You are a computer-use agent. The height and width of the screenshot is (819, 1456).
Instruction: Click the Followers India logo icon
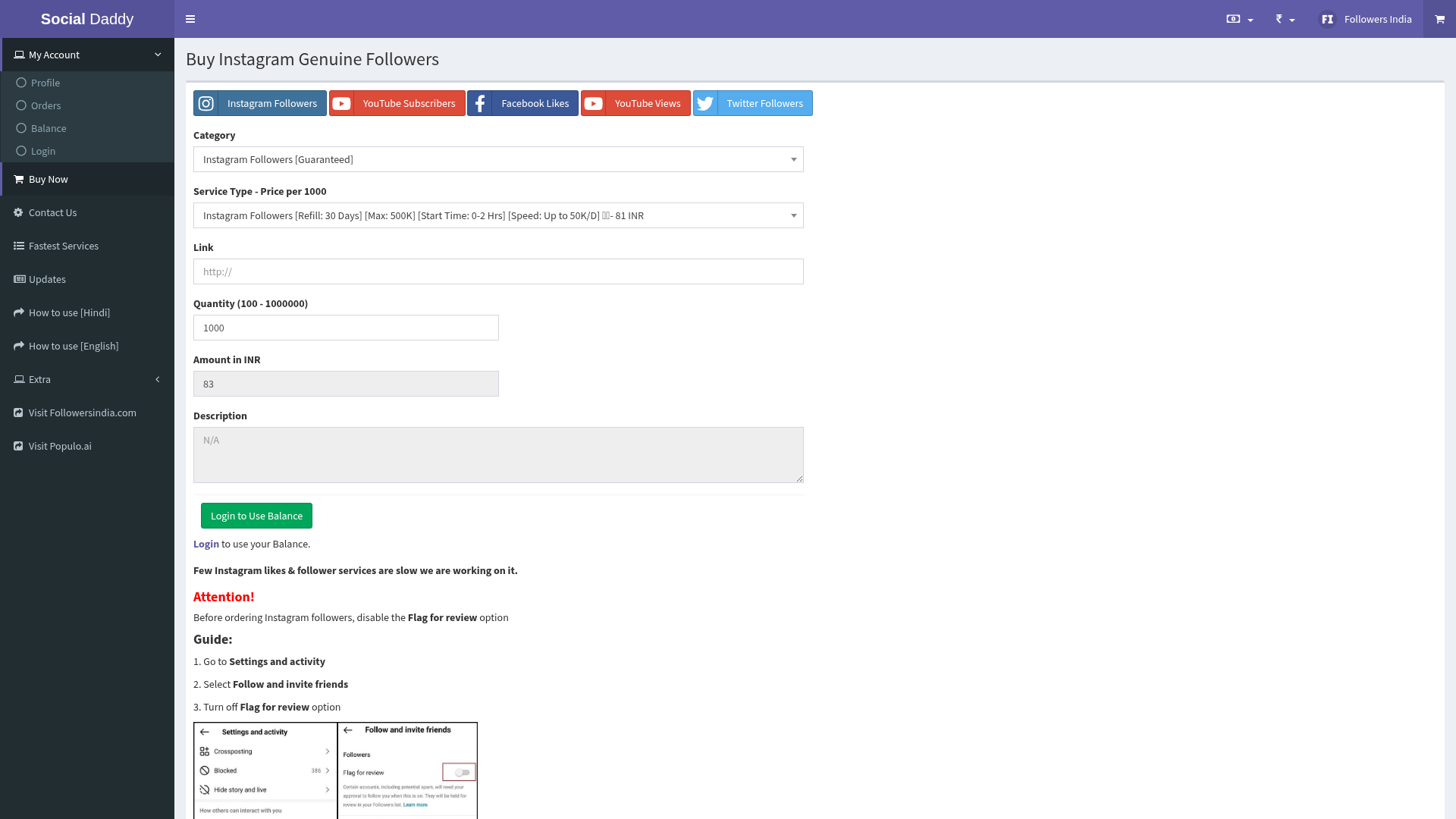point(1327,19)
